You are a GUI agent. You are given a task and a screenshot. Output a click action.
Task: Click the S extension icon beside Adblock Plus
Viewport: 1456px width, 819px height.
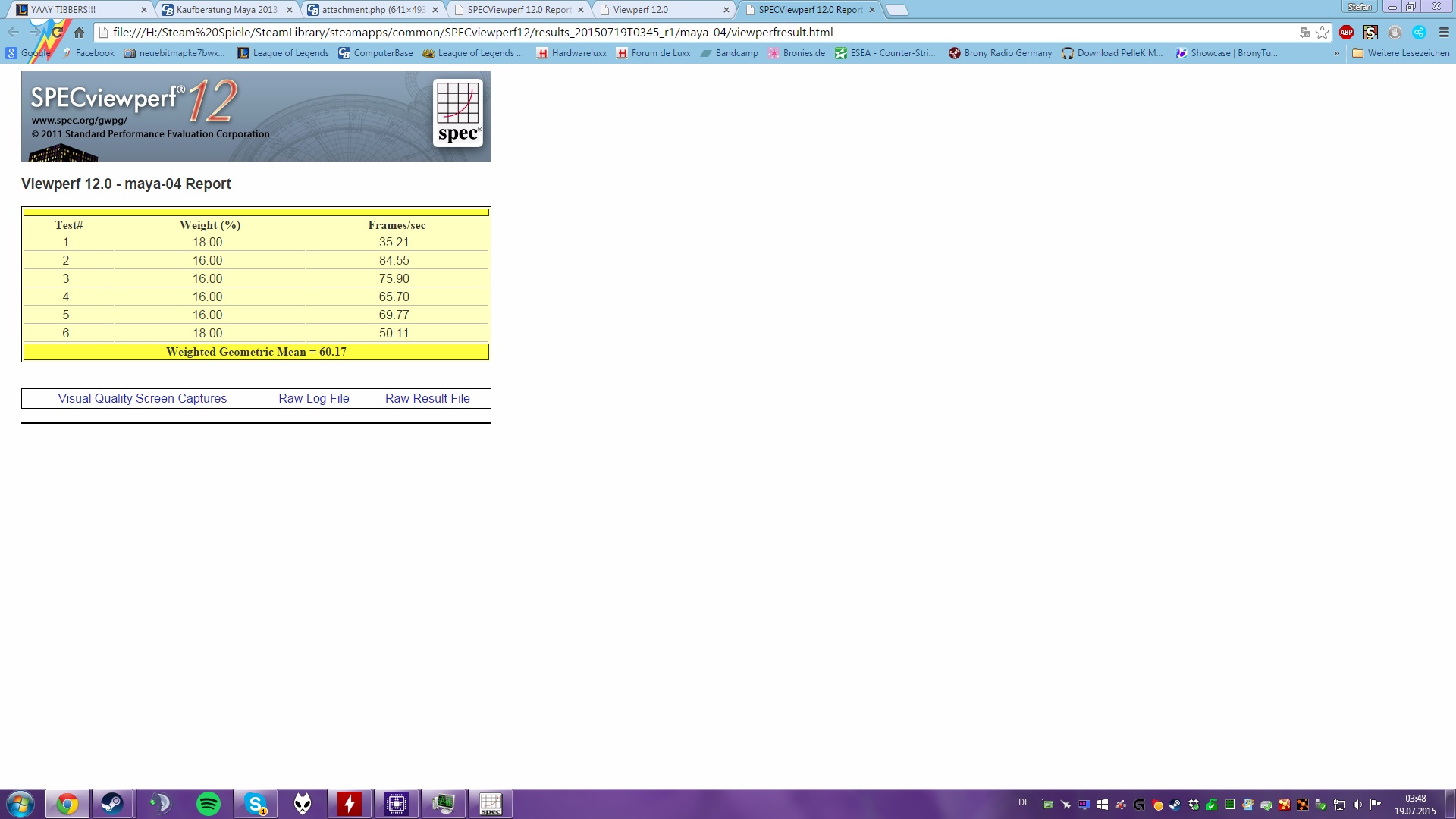[1370, 32]
